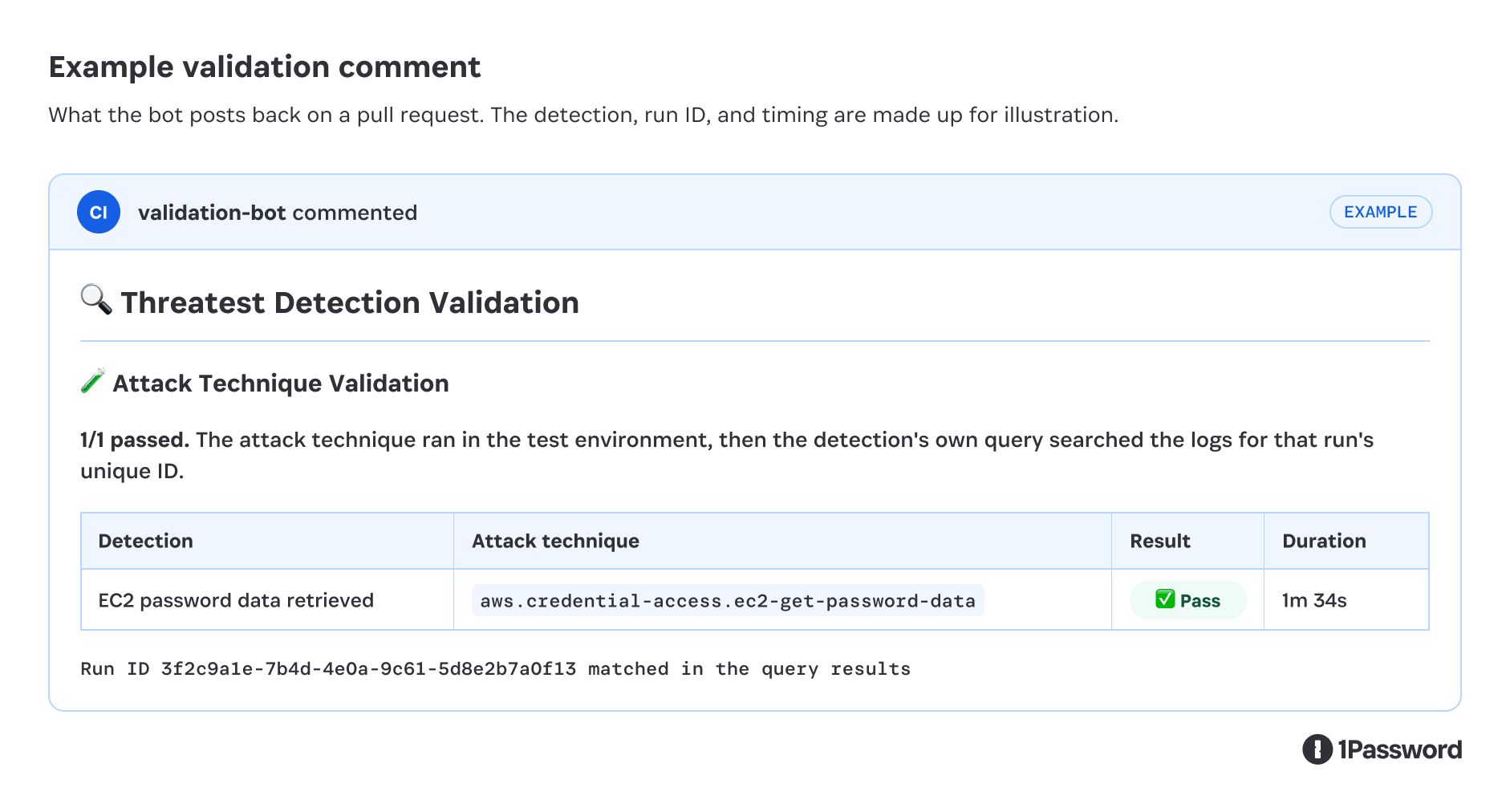Click the magnifying glass emoji icon
The image size is (1510, 812).
coord(96,299)
